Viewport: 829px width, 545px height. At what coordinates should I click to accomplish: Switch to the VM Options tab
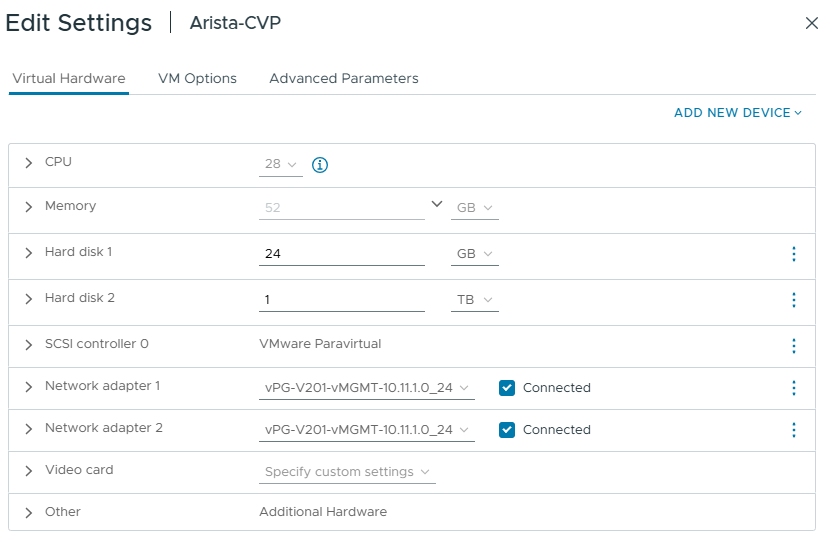pos(197,79)
